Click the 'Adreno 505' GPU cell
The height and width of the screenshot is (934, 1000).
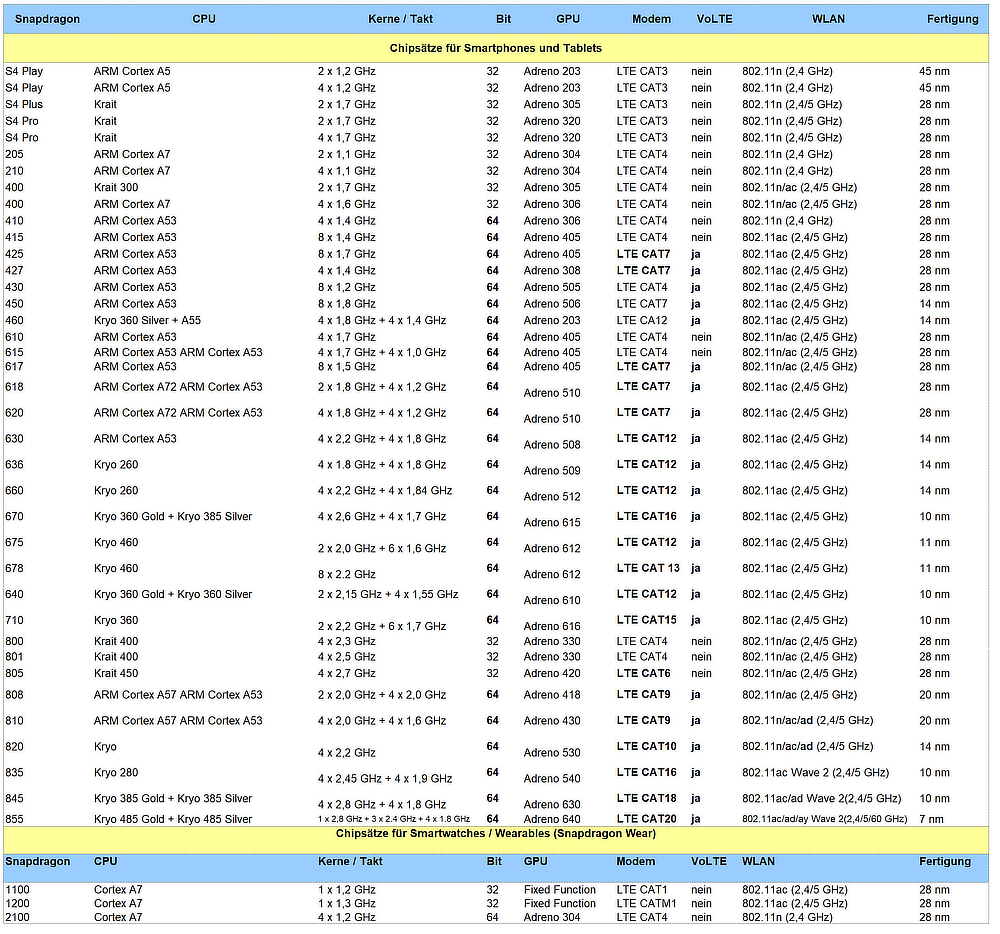point(552,287)
